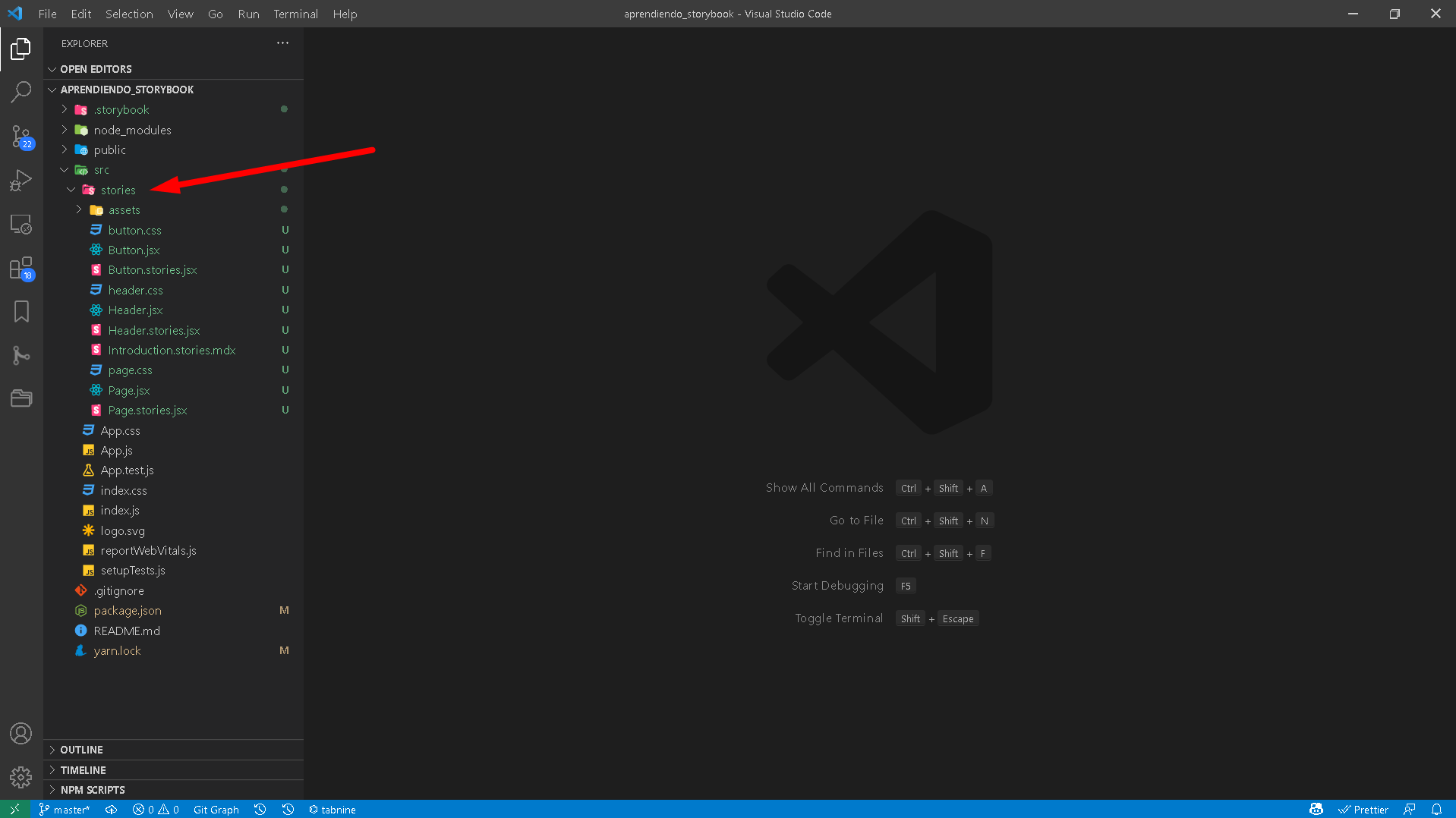Open the Search view in activity bar
This screenshot has height=818, width=1456.
point(21,93)
